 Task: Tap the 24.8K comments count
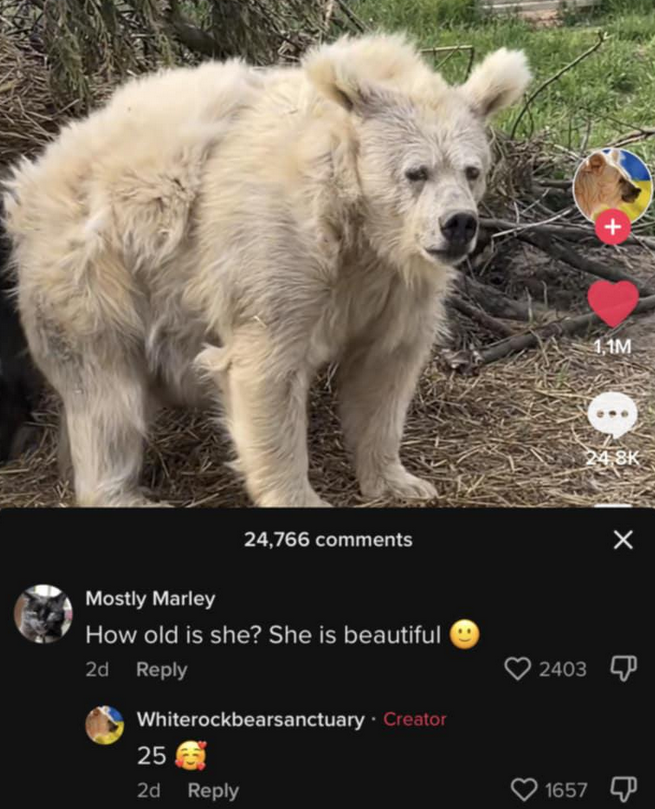[x=613, y=458]
